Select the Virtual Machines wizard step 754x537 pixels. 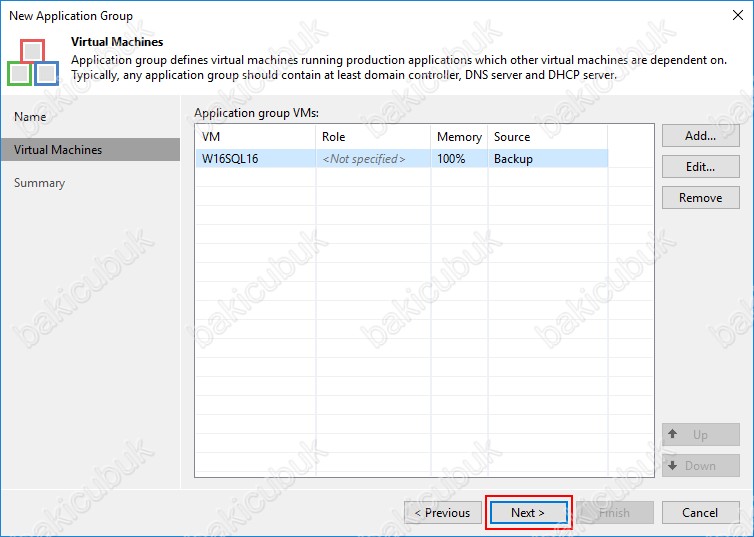tap(90, 150)
